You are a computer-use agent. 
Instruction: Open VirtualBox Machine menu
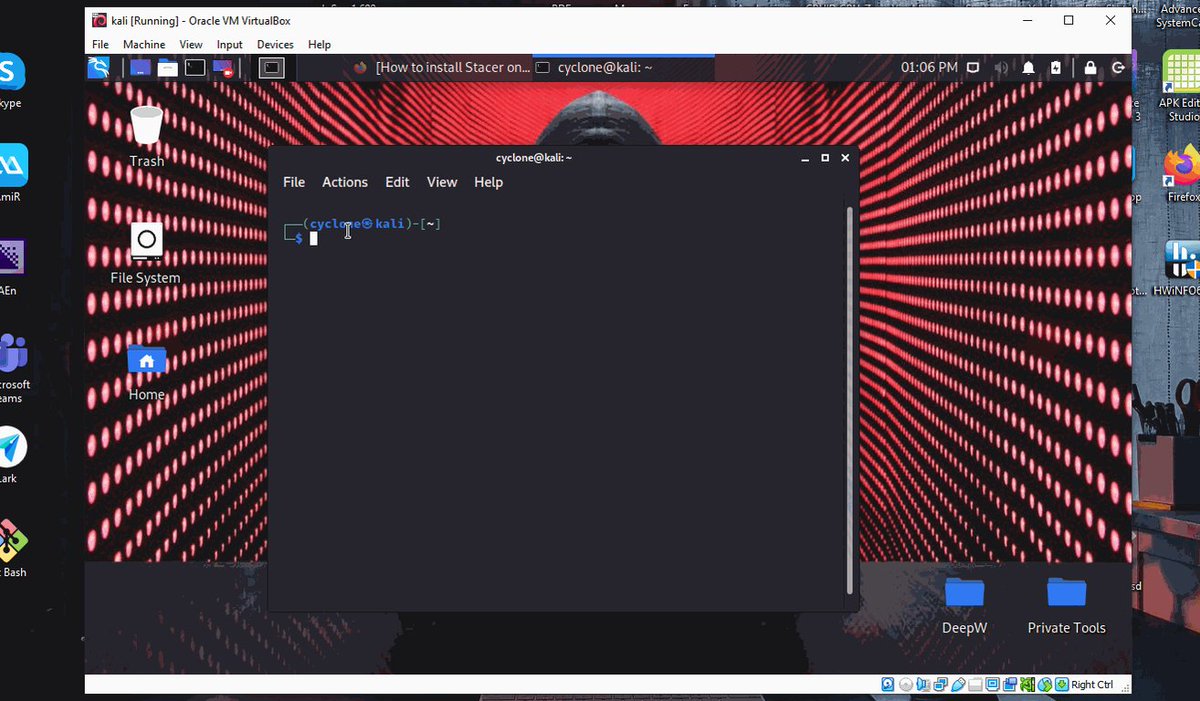click(144, 45)
